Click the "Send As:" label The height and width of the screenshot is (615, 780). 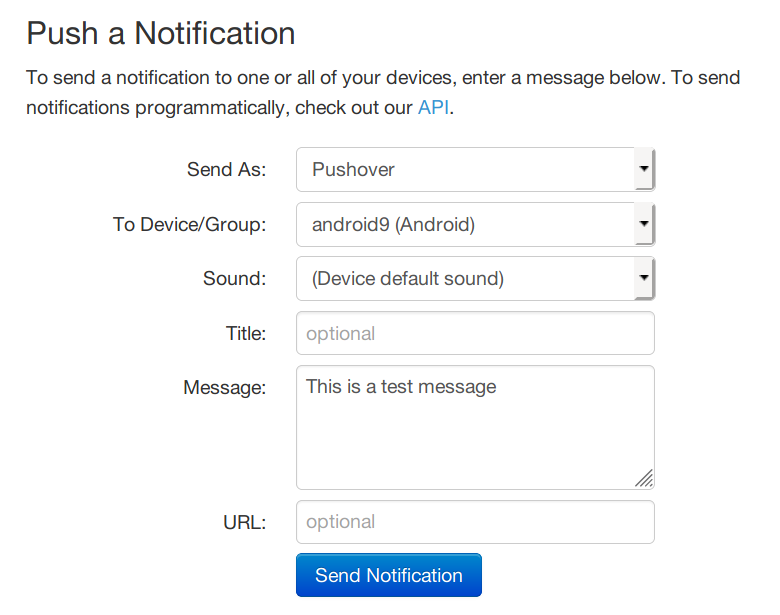(227, 170)
